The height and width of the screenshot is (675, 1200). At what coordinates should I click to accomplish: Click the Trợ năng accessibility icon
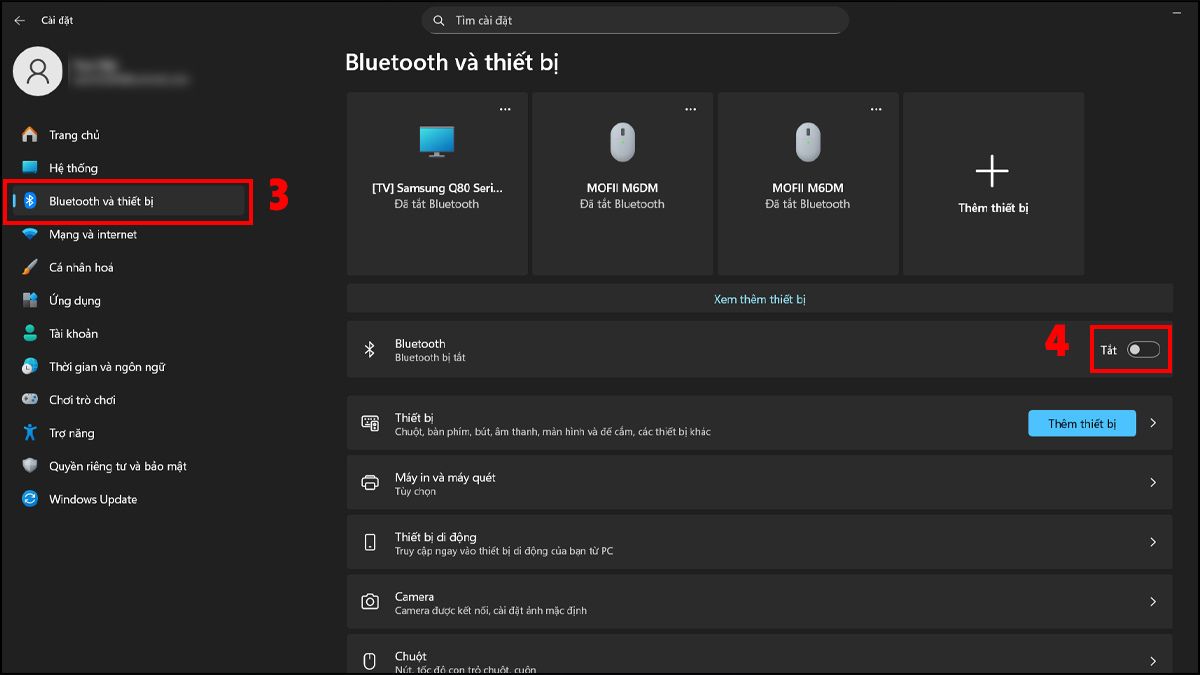(x=30, y=433)
